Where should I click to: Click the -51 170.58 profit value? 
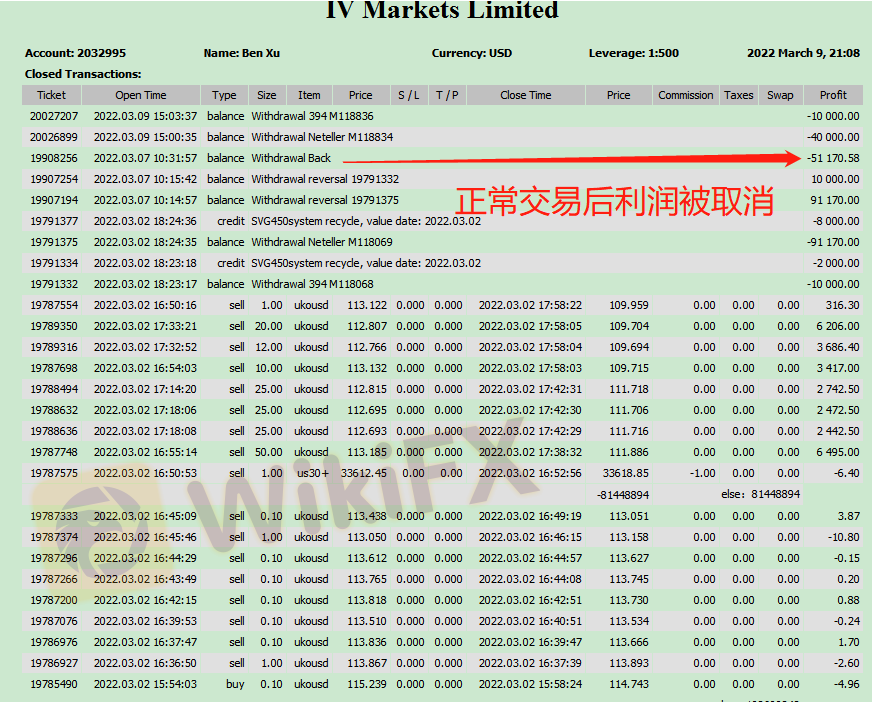coord(832,158)
